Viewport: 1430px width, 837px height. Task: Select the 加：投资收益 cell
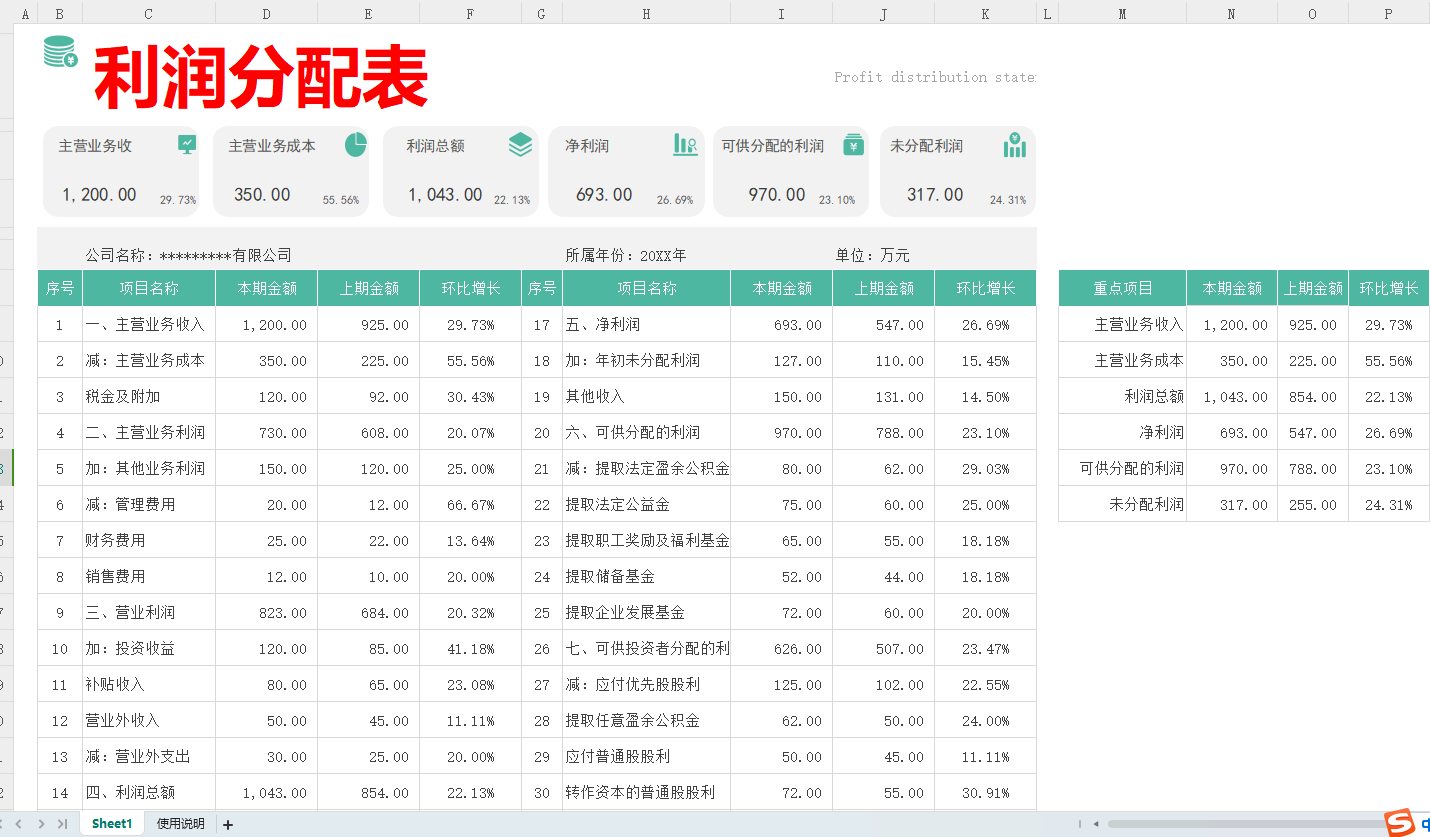coord(149,649)
